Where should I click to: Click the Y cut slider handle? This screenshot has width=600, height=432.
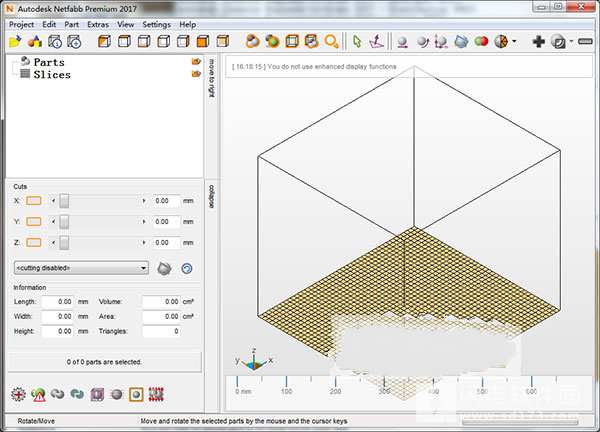click(x=64, y=222)
